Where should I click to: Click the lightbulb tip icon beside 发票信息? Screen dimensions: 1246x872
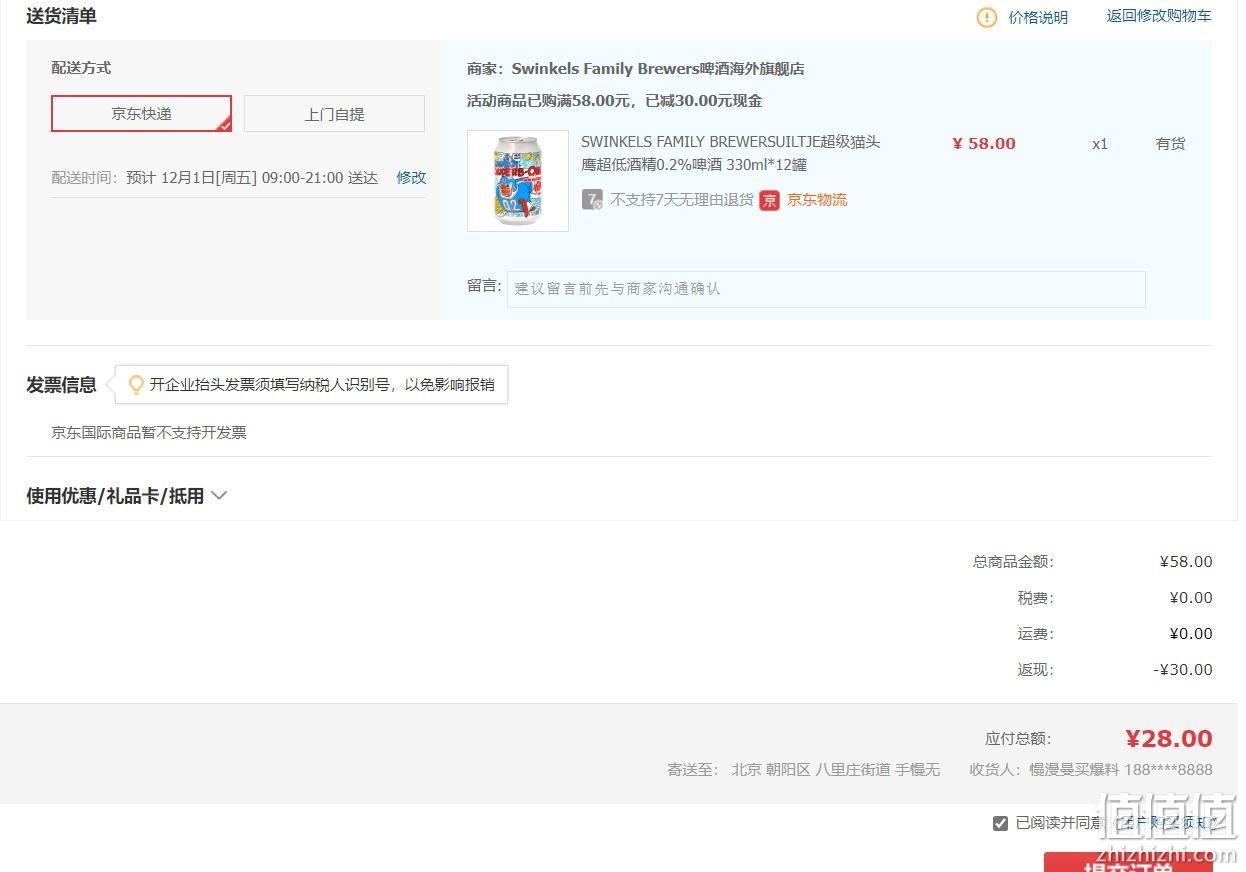pos(136,385)
